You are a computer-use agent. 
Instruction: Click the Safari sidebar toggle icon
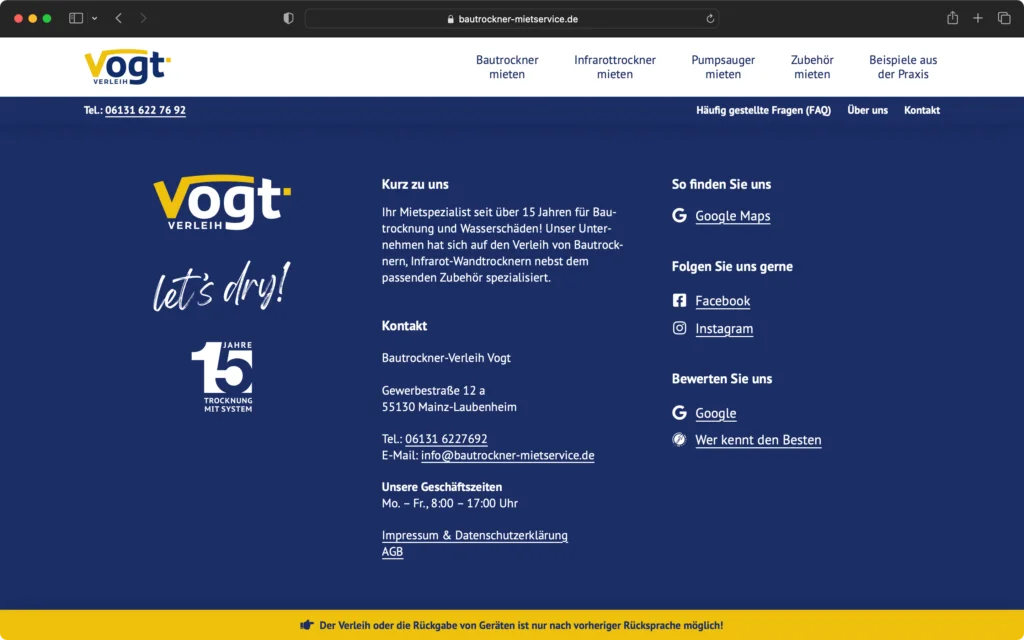(x=76, y=18)
